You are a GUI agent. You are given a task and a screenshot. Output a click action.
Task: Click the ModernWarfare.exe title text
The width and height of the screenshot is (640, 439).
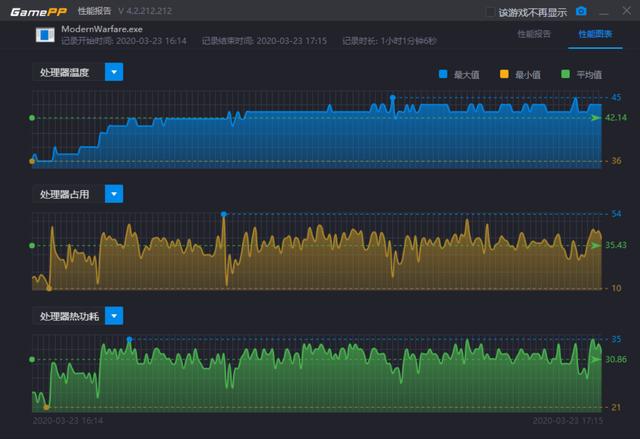click(102, 29)
